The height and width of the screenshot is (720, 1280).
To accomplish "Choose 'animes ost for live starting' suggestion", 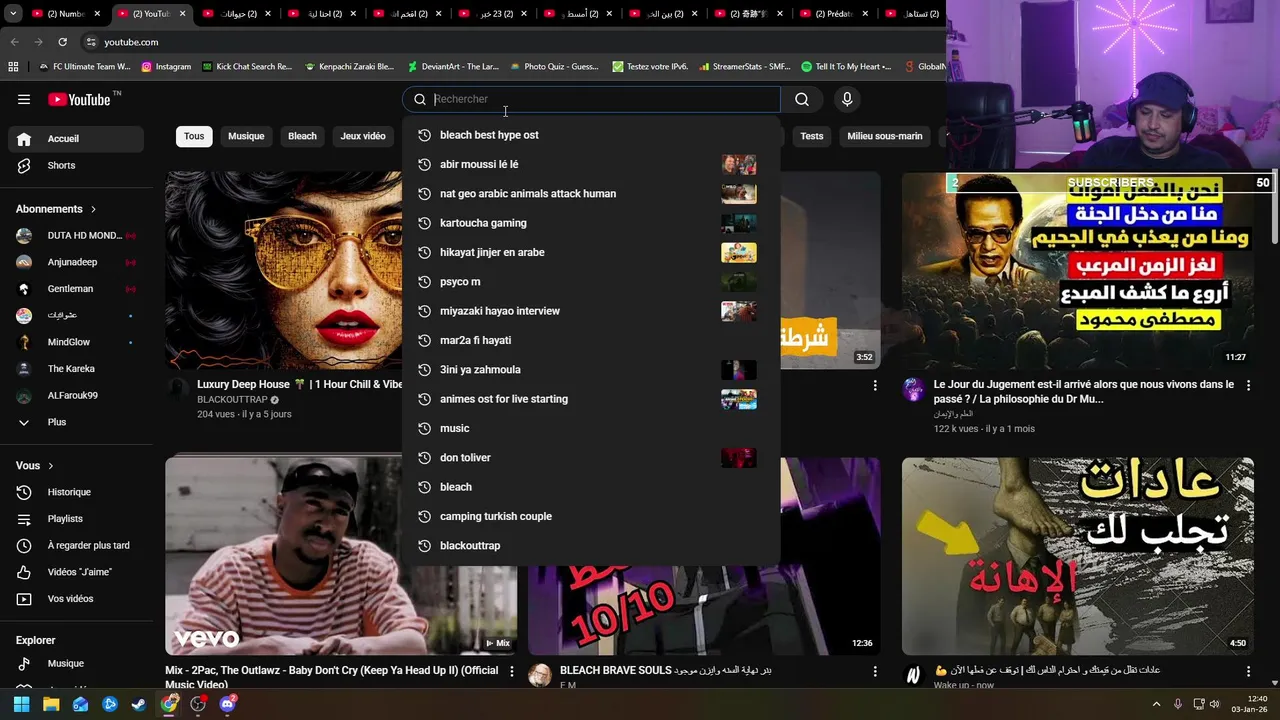I will [x=591, y=399].
